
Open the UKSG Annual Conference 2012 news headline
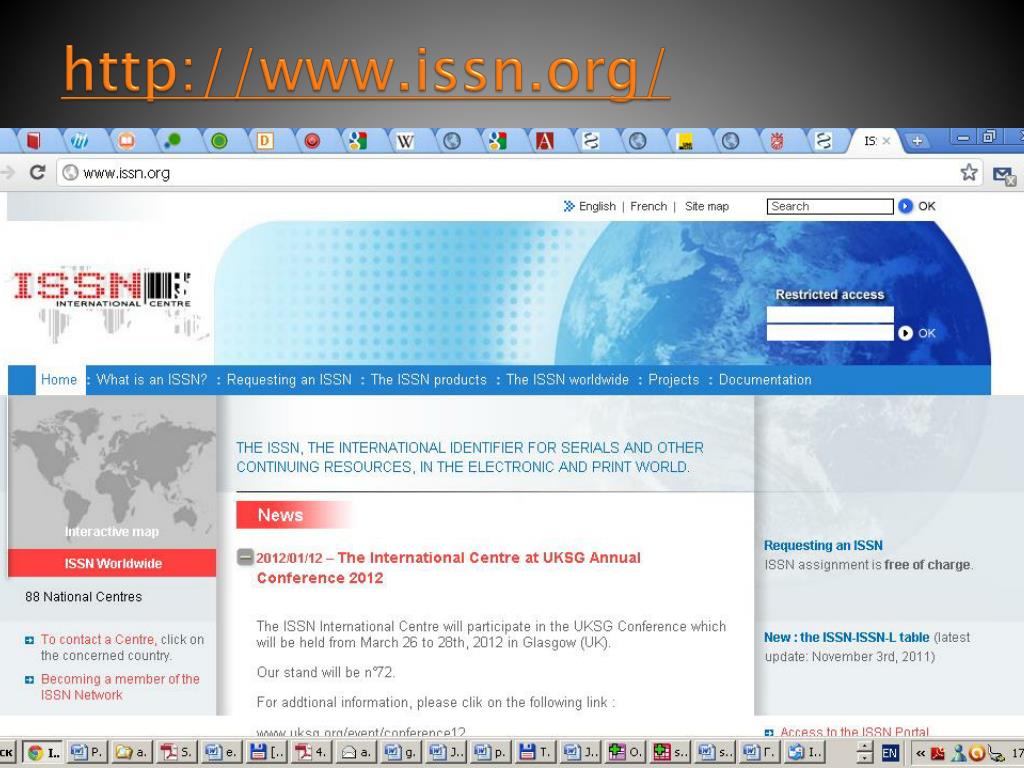[x=448, y=568]
